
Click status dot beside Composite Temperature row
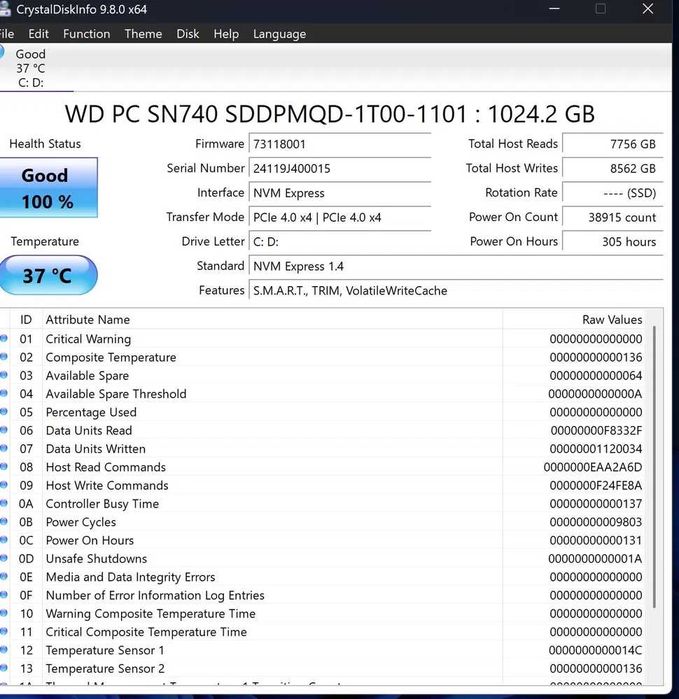[4, 357]
